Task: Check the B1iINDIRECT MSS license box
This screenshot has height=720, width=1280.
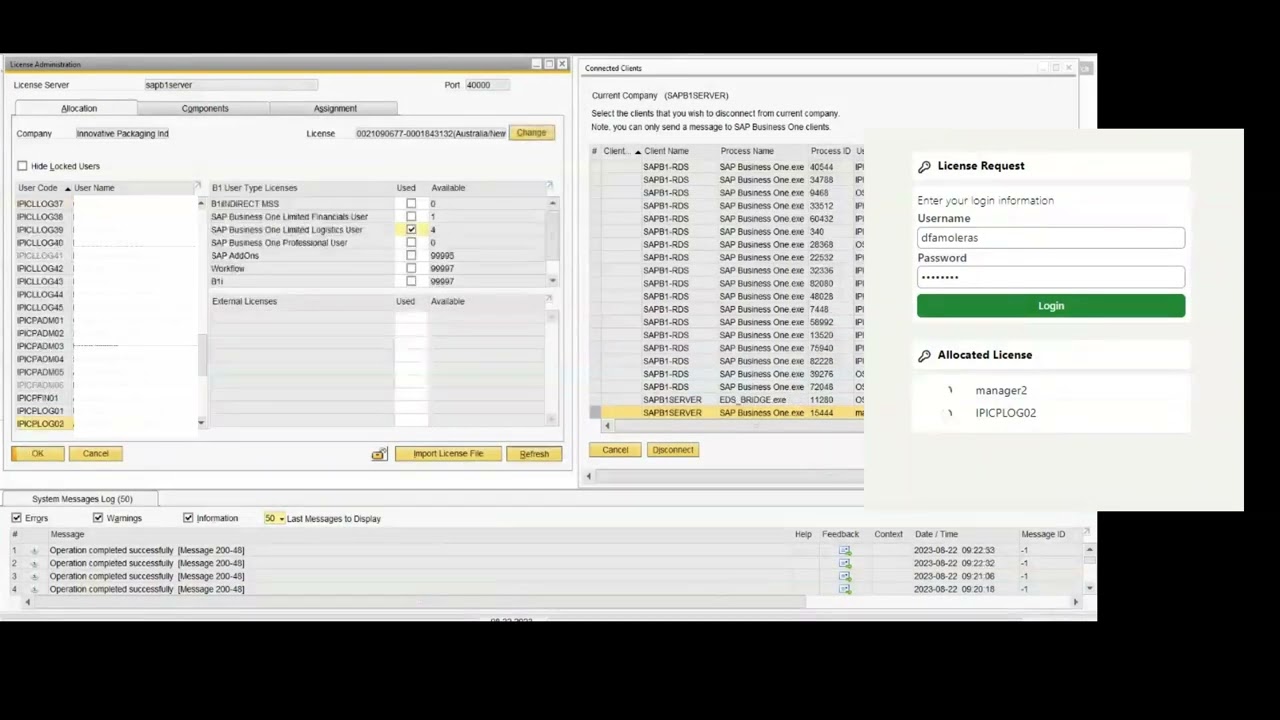Action: coord(411,204)
